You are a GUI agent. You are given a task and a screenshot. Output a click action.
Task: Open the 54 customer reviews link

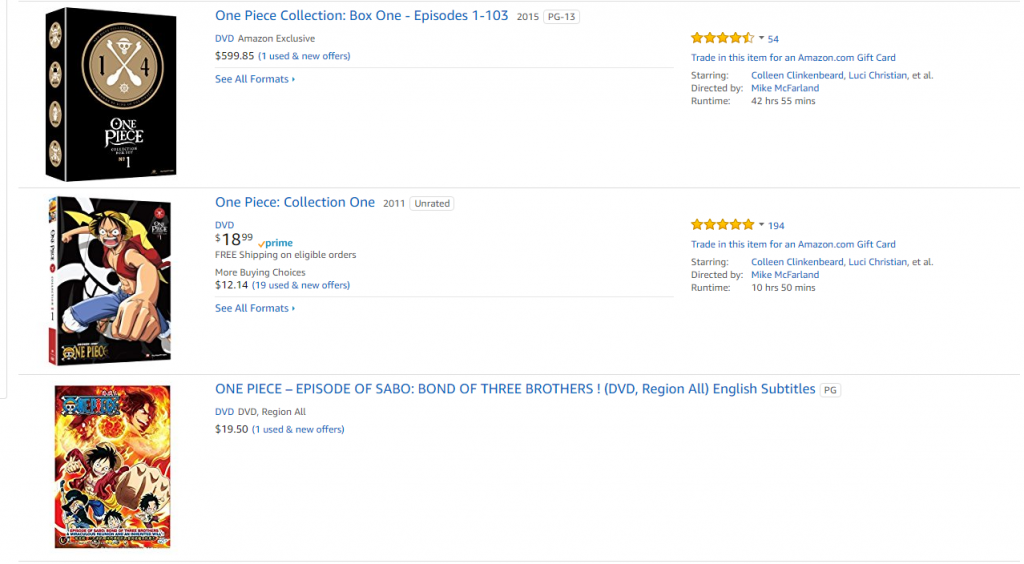773,39
